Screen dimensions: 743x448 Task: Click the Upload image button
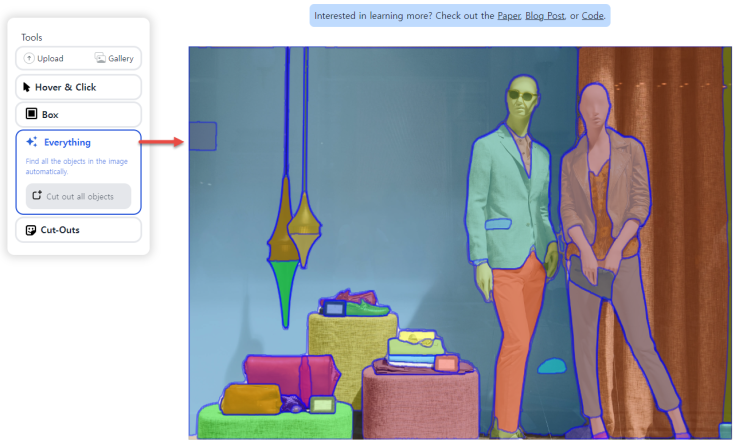(x=44, y=59)
